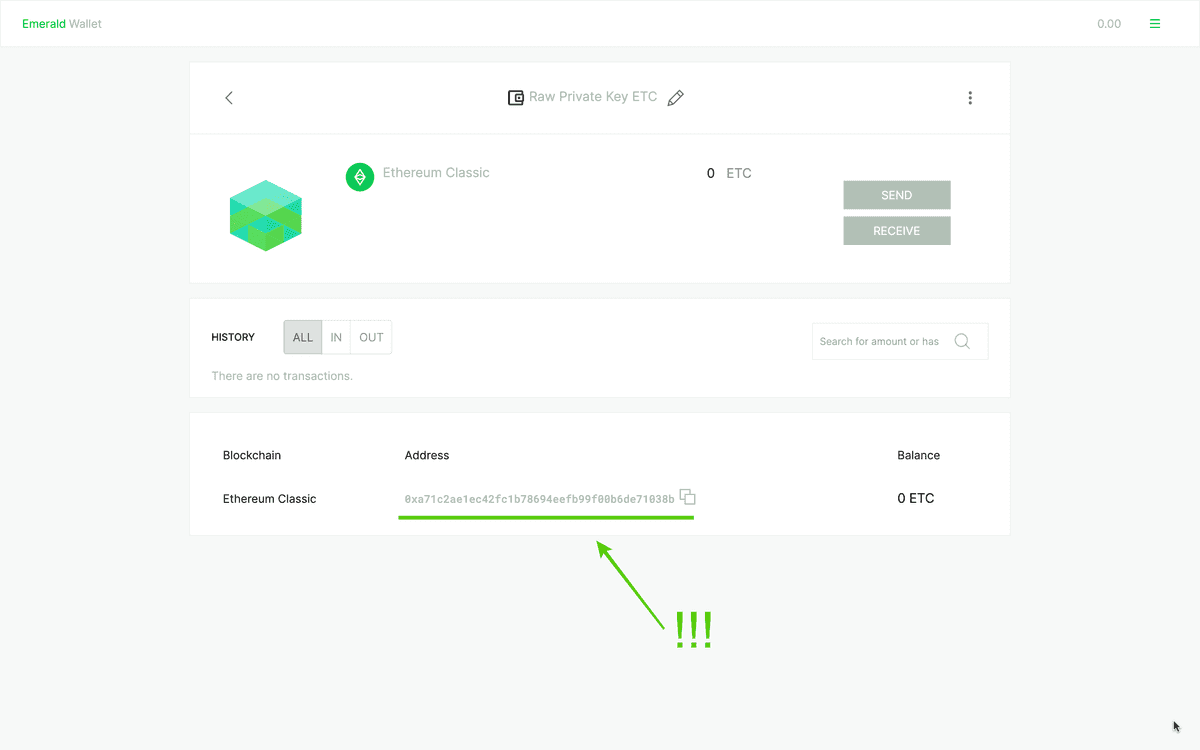Enable the IN transactions filter
Screen dimensions: 1200x750
click(336, 337)
